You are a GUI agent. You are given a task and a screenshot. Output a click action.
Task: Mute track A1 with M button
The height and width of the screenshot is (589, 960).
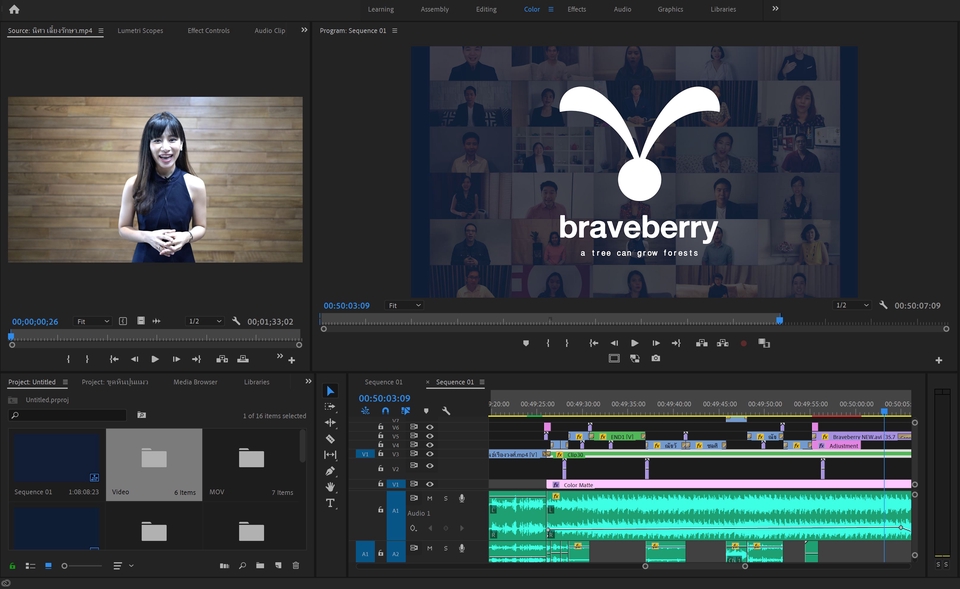tap(429, 498)
